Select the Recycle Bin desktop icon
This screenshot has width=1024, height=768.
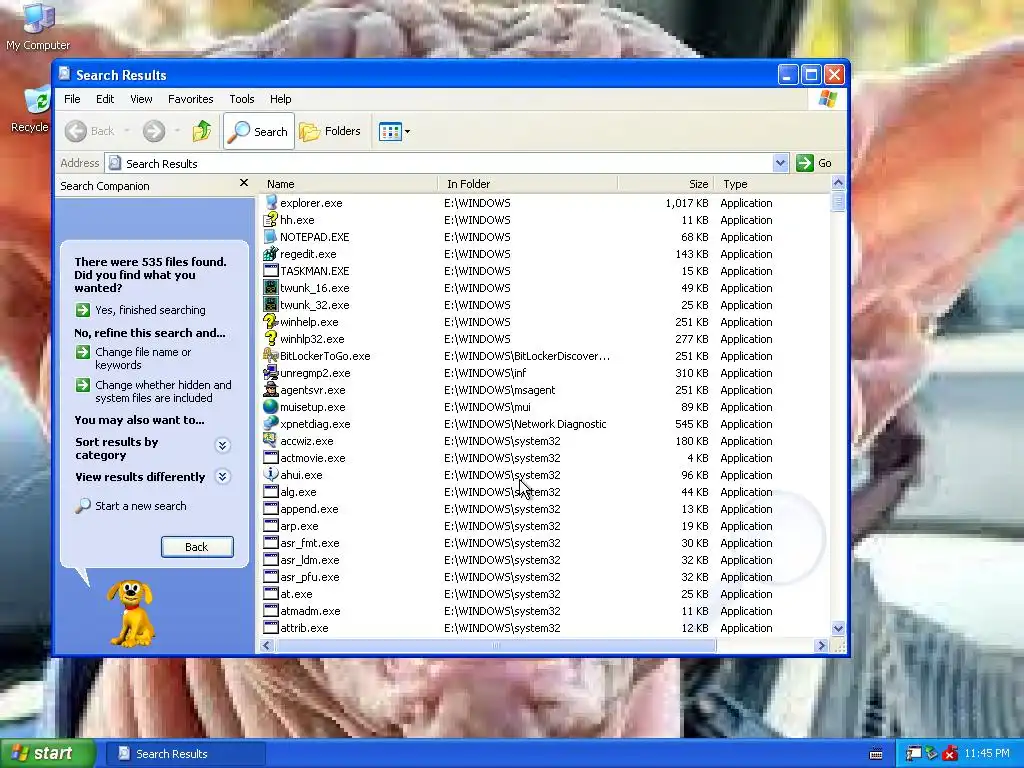pos(30,110)
